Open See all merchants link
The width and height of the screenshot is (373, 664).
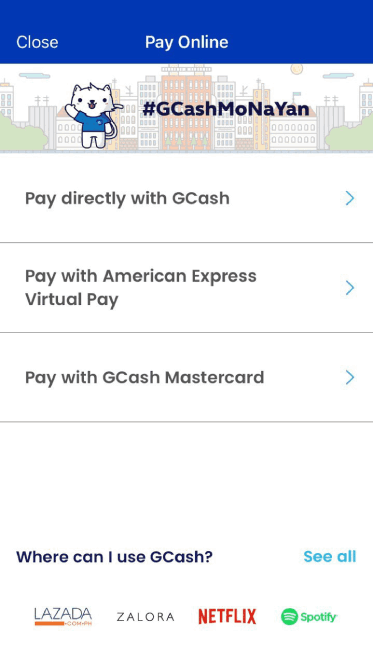coord(330,556)
